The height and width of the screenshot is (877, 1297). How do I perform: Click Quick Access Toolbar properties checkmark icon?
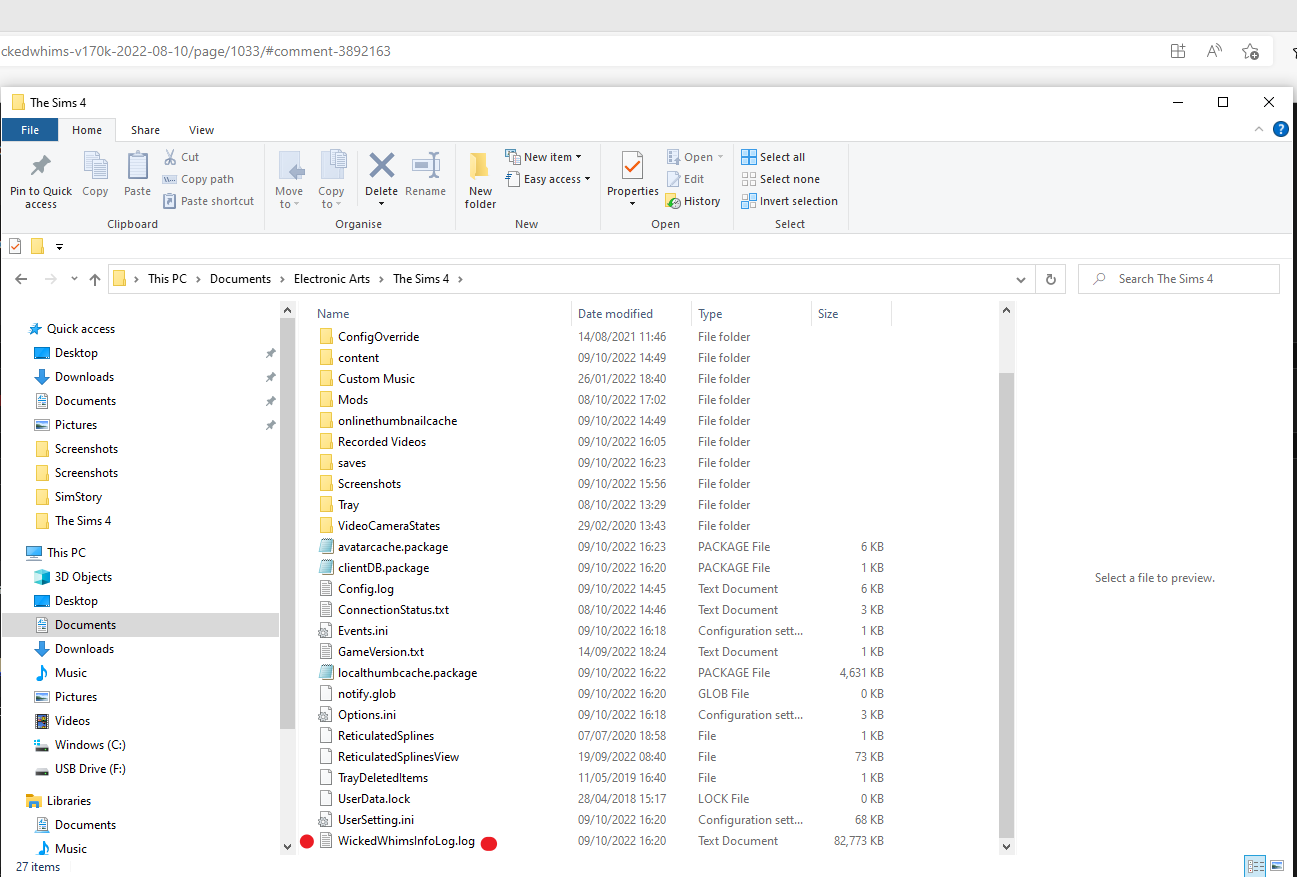pos(14,246)
